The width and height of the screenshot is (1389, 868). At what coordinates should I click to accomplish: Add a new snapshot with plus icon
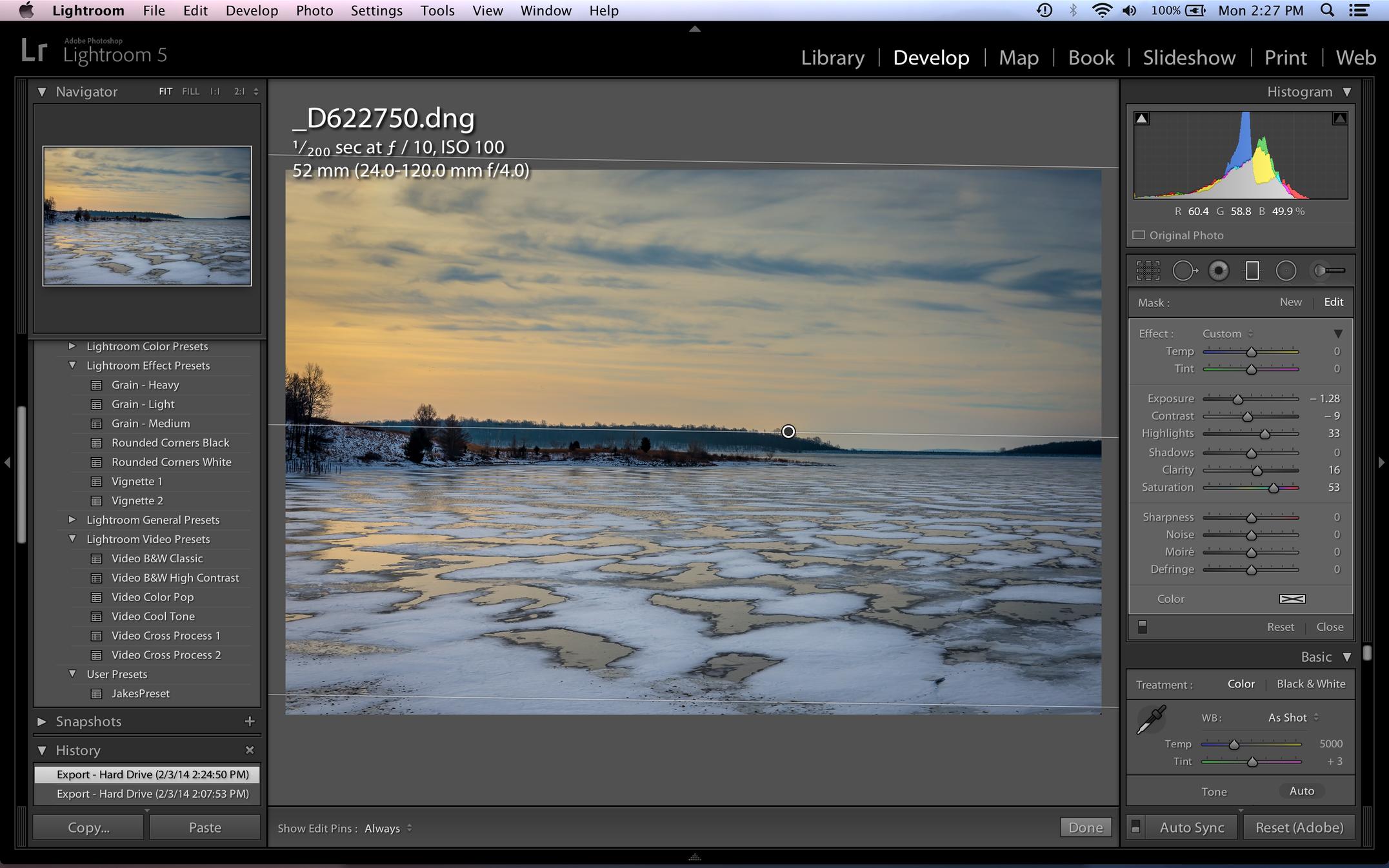(x=250, y=722)
